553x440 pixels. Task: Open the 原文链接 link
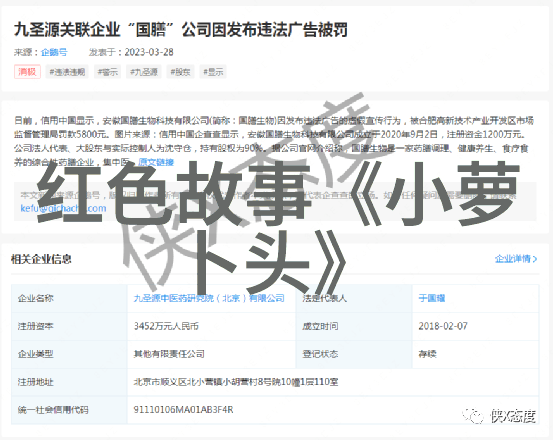(x=156, y=162)
